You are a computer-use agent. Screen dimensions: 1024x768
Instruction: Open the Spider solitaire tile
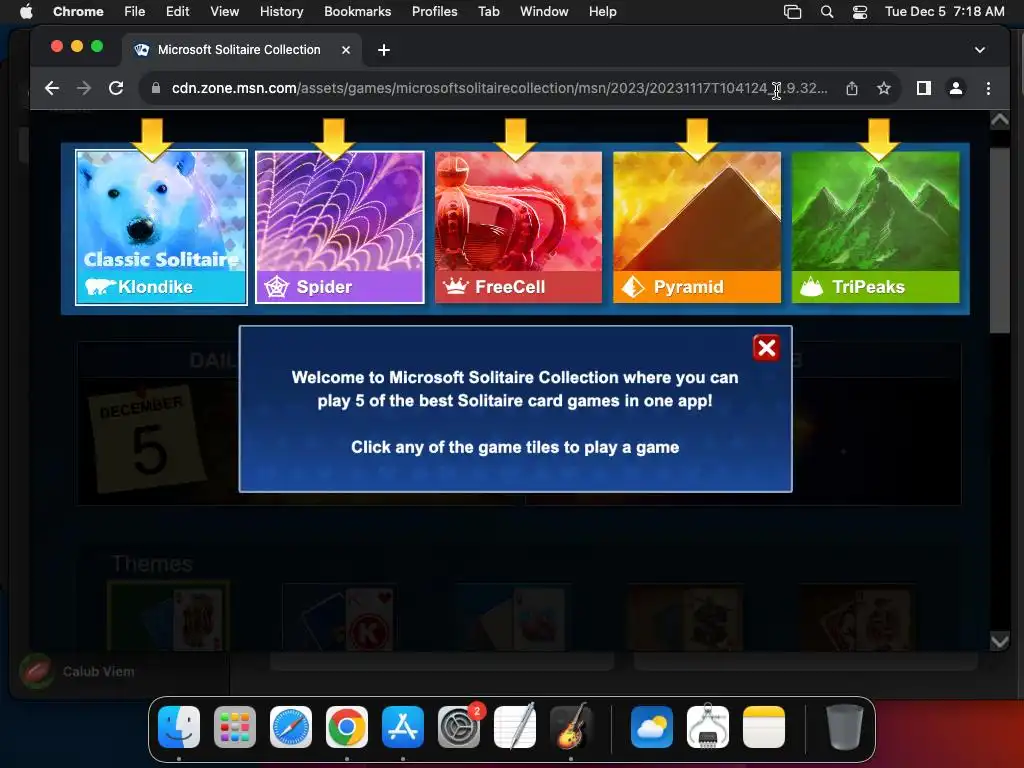point(340,227)
